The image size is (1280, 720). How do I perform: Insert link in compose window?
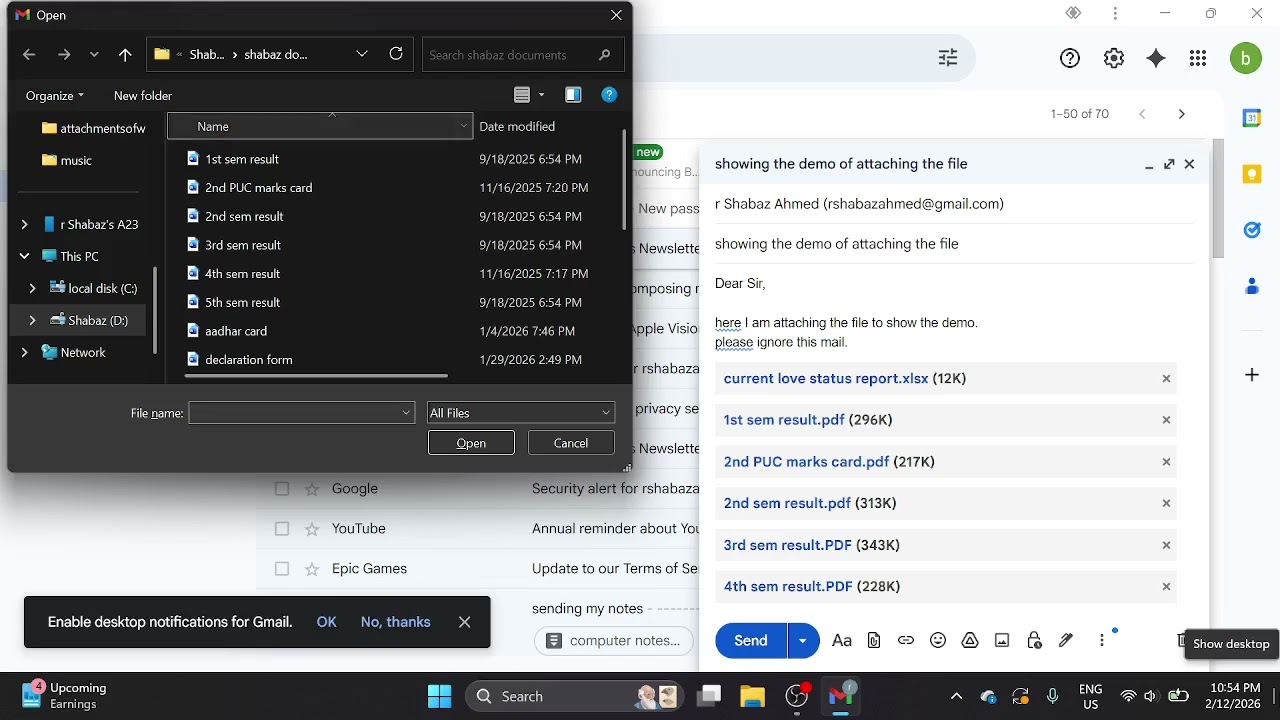point(906,641)
